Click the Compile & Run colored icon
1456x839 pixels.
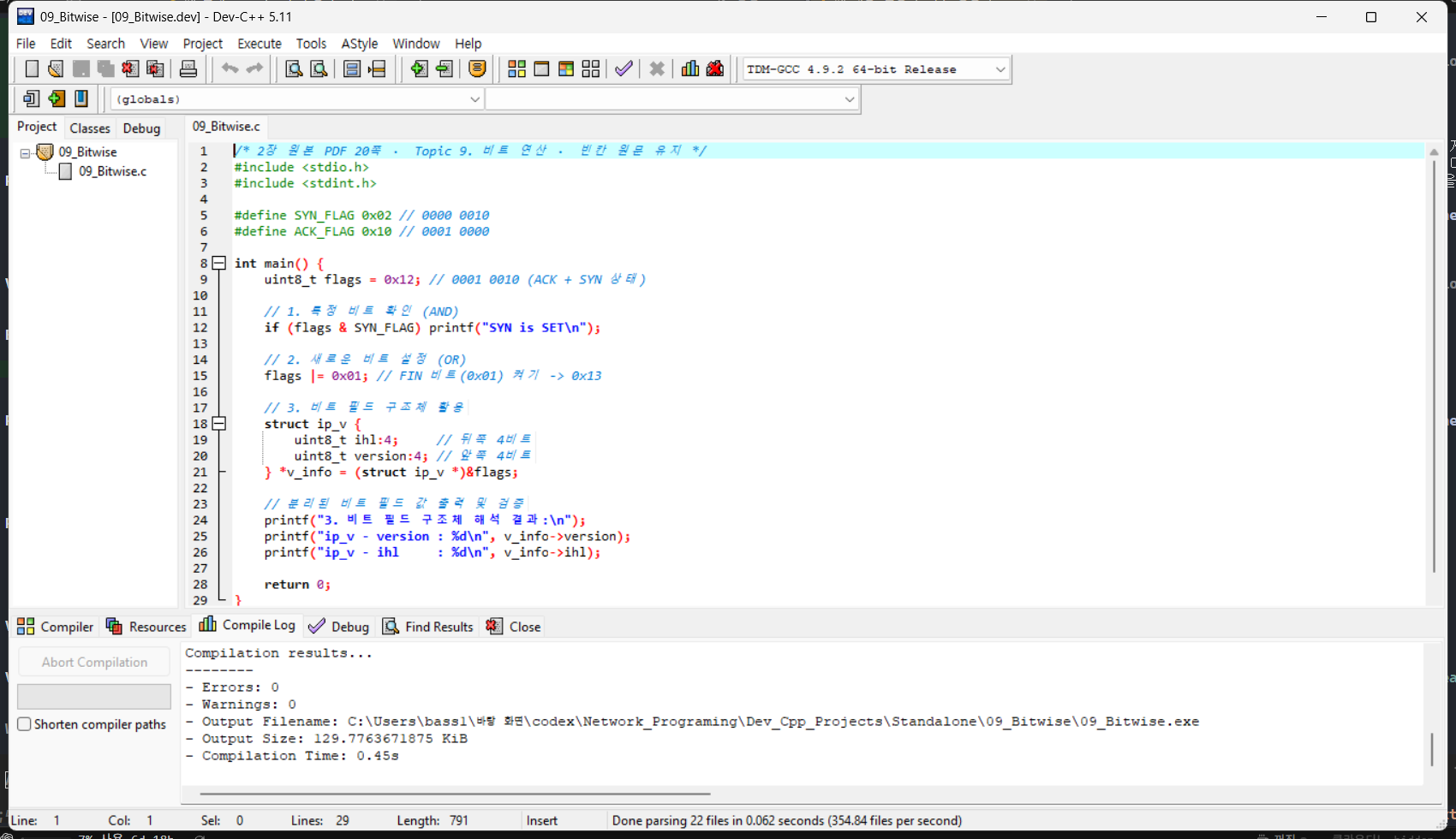point(566,69)
